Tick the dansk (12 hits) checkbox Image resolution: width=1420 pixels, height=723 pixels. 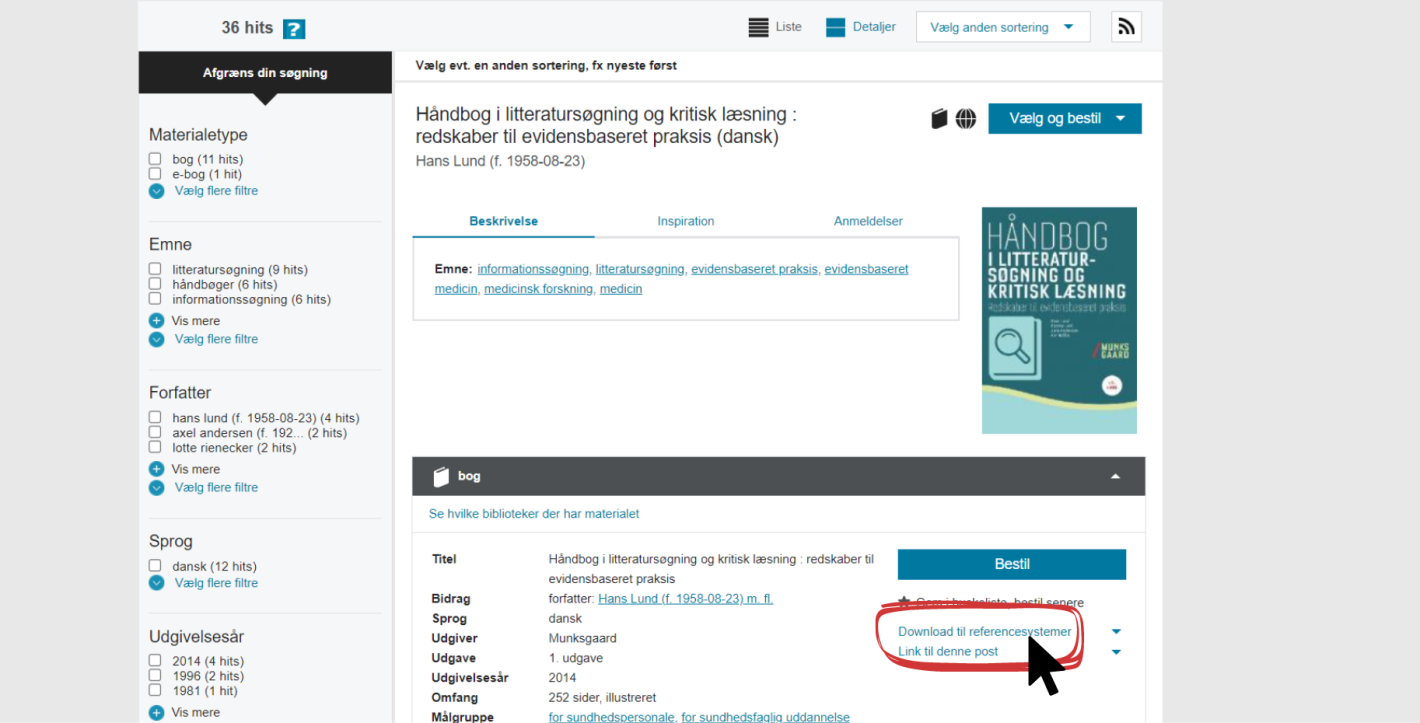pyautogui.click(x=155, y=566)
